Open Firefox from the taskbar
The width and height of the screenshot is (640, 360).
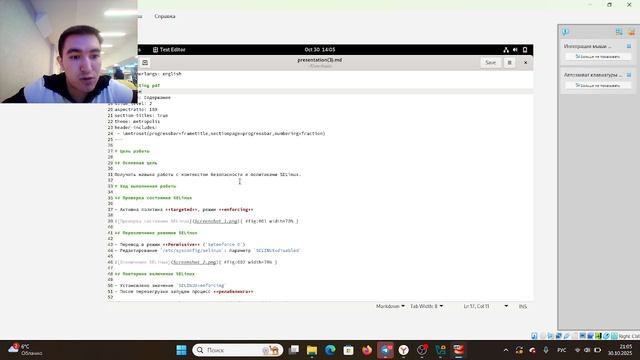coord(367,350)
